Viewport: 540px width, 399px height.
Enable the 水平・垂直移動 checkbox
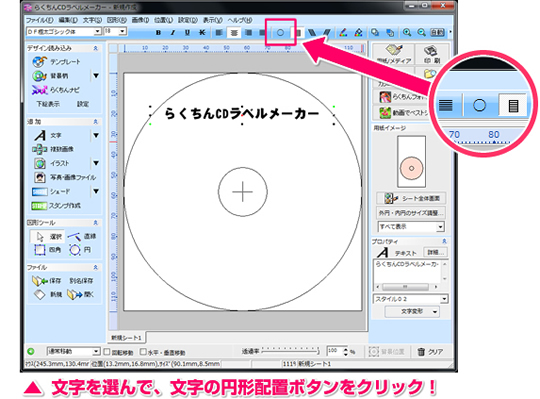coord(143,352)
